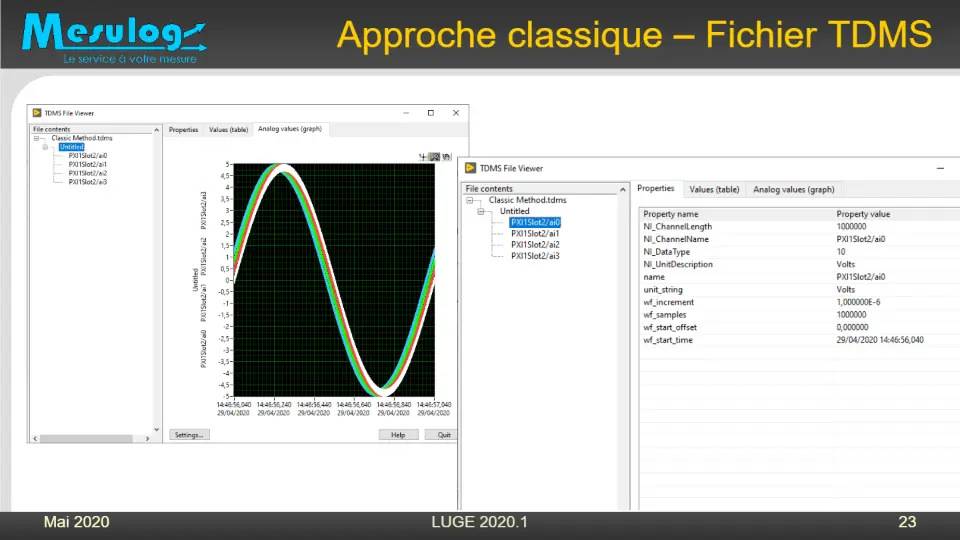Select Classic Method.tdms in front window tree
Viewport: 960px width, 540px height.
coord(527,200)
